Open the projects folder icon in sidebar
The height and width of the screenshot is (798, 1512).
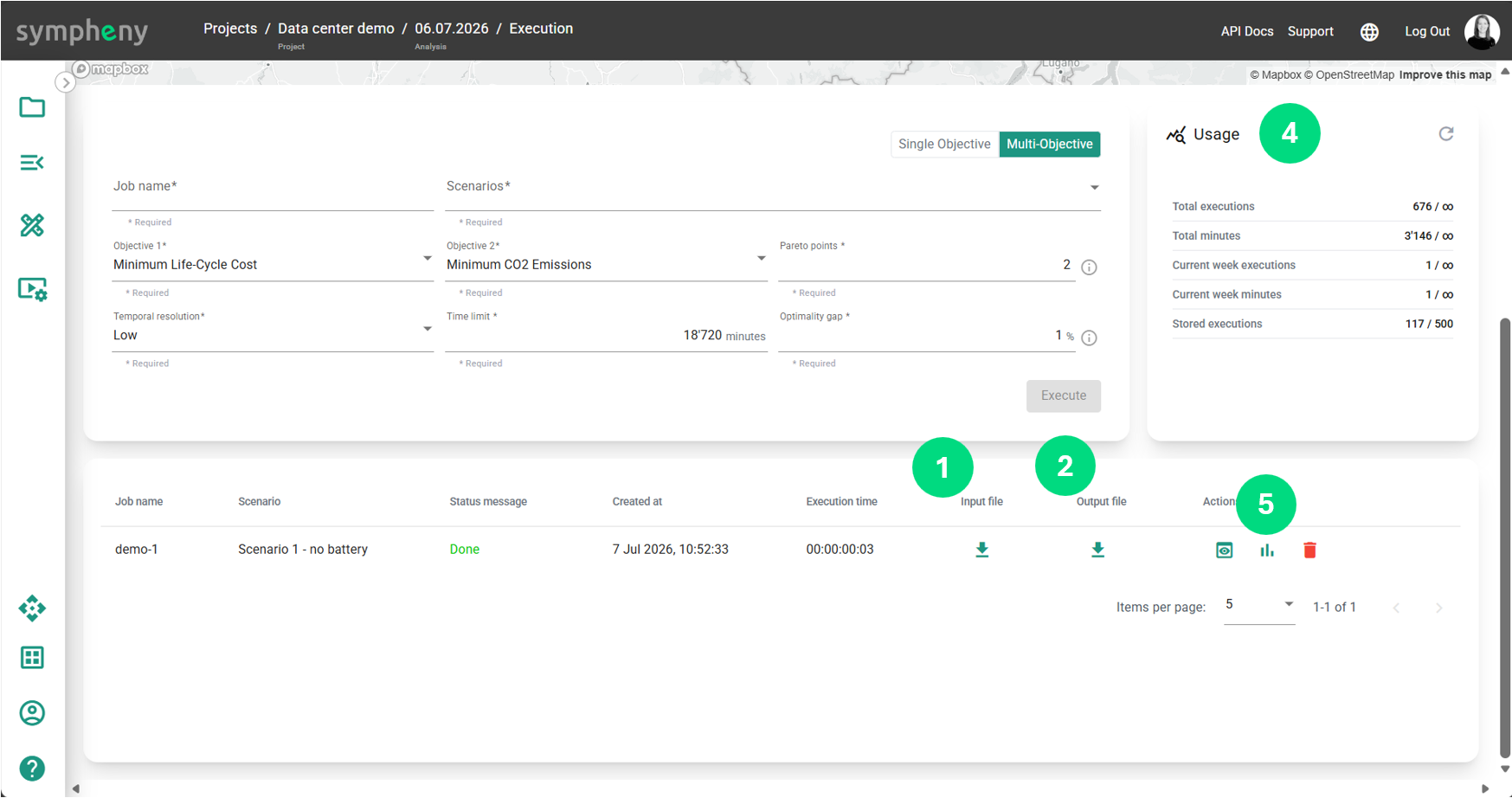click(32, 107)
